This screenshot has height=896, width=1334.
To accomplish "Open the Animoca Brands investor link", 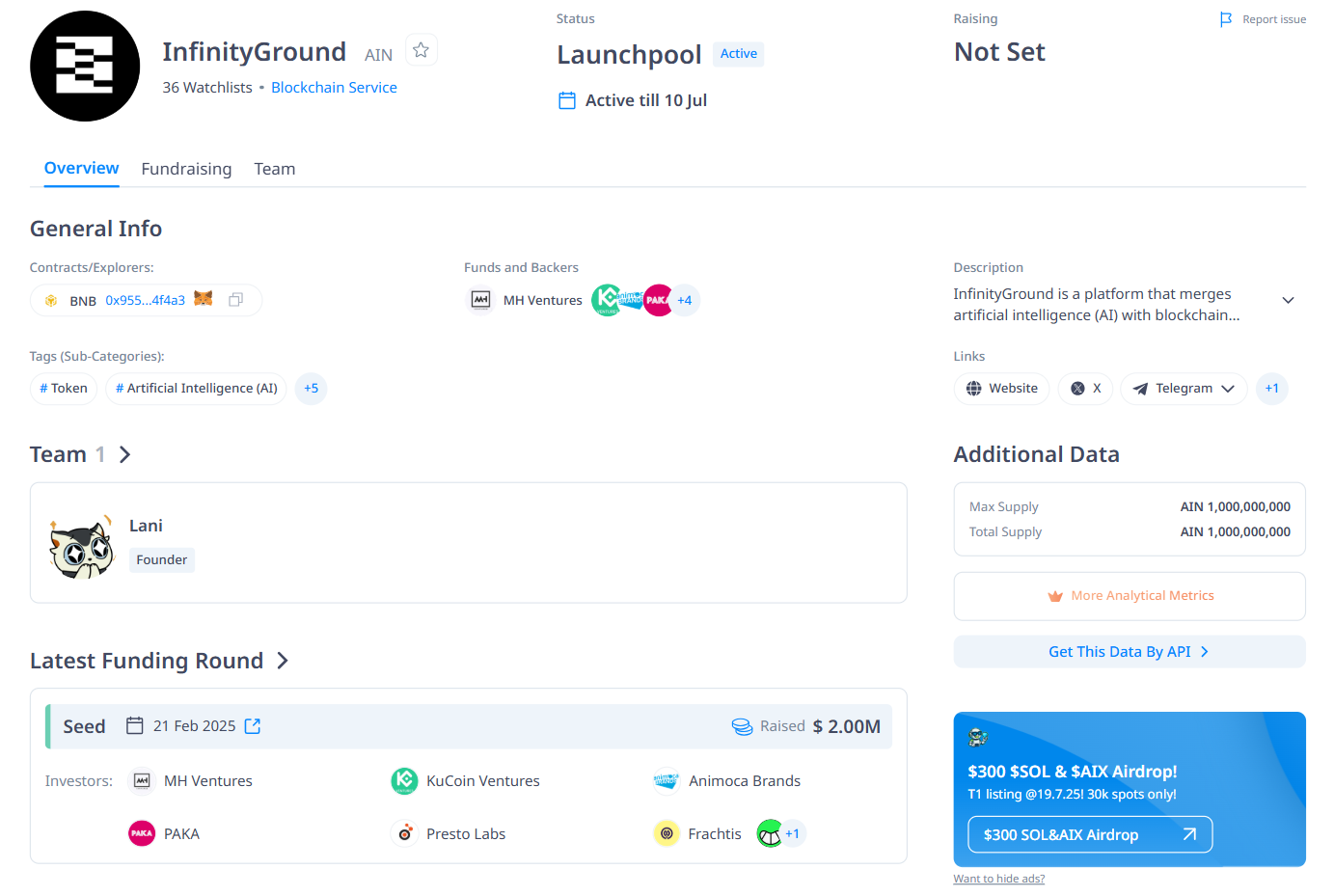I will (x=745, y=781).
